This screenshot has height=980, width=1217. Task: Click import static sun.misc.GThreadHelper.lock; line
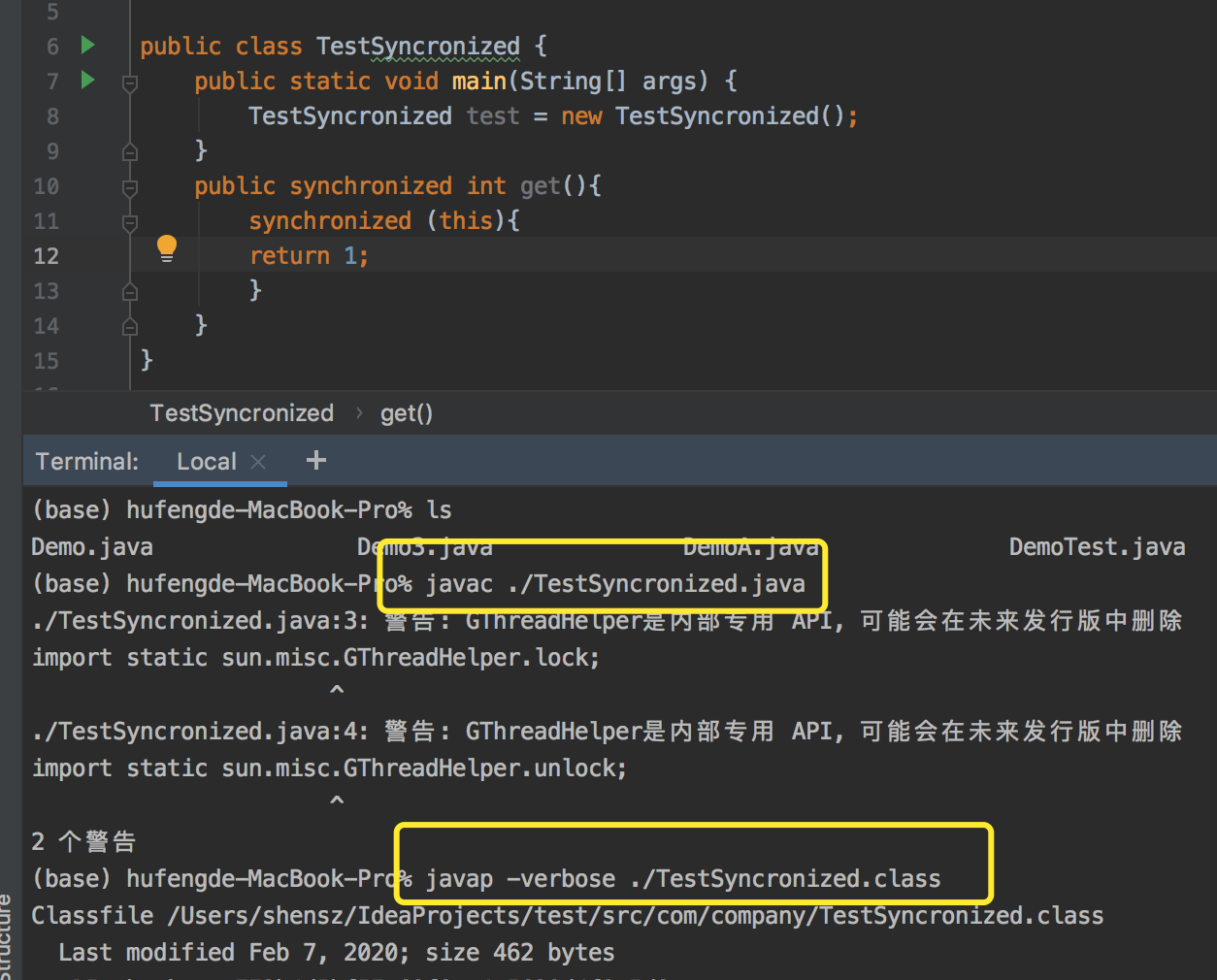pos(316,658)
